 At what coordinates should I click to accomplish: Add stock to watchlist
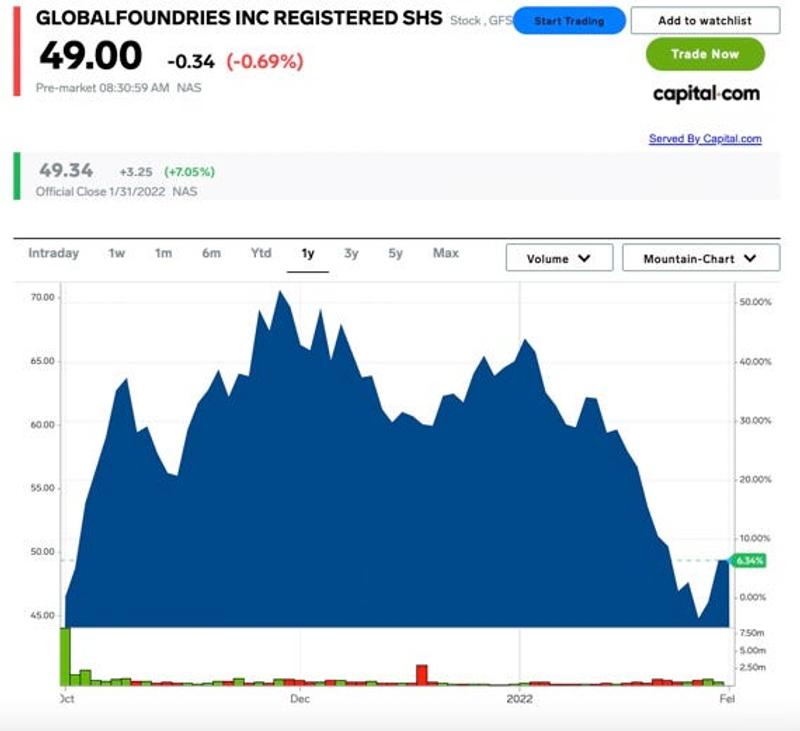(705, 21)
